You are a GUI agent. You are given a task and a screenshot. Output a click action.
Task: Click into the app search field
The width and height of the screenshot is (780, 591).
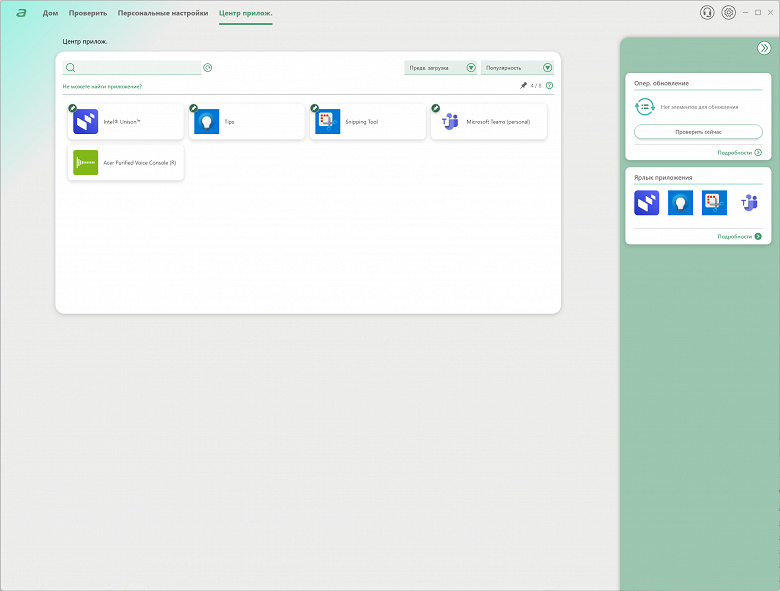click(x=132, y=68)
